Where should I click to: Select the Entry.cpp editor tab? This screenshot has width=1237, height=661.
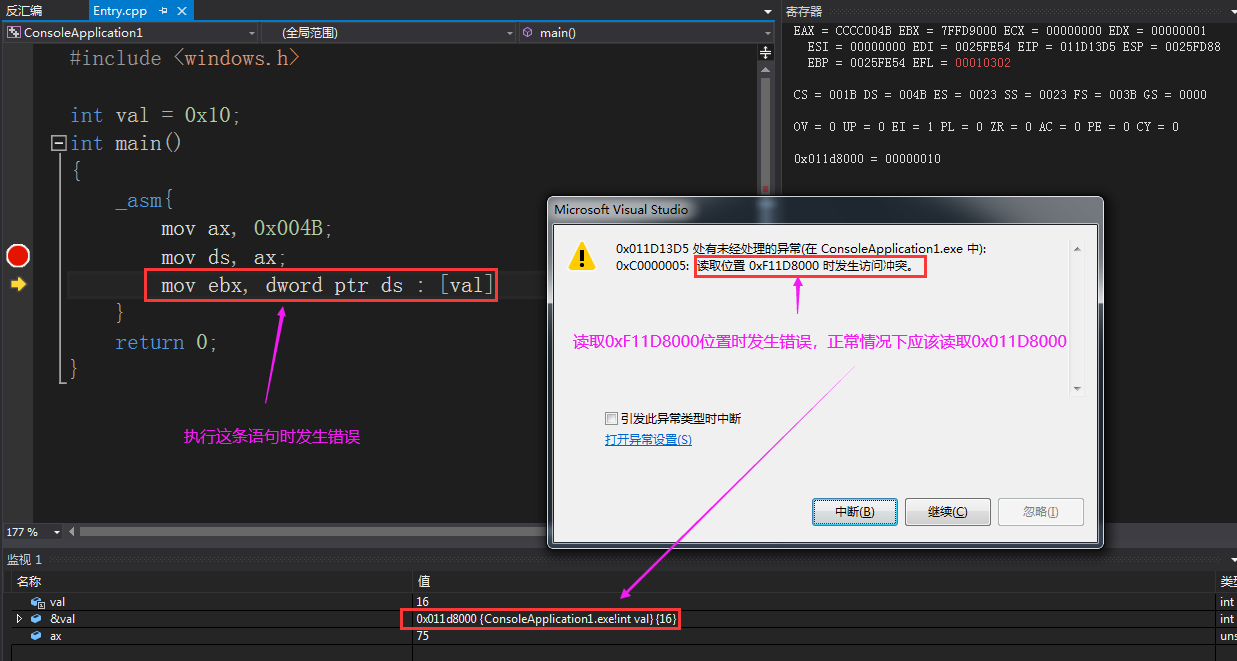(118, 10)
